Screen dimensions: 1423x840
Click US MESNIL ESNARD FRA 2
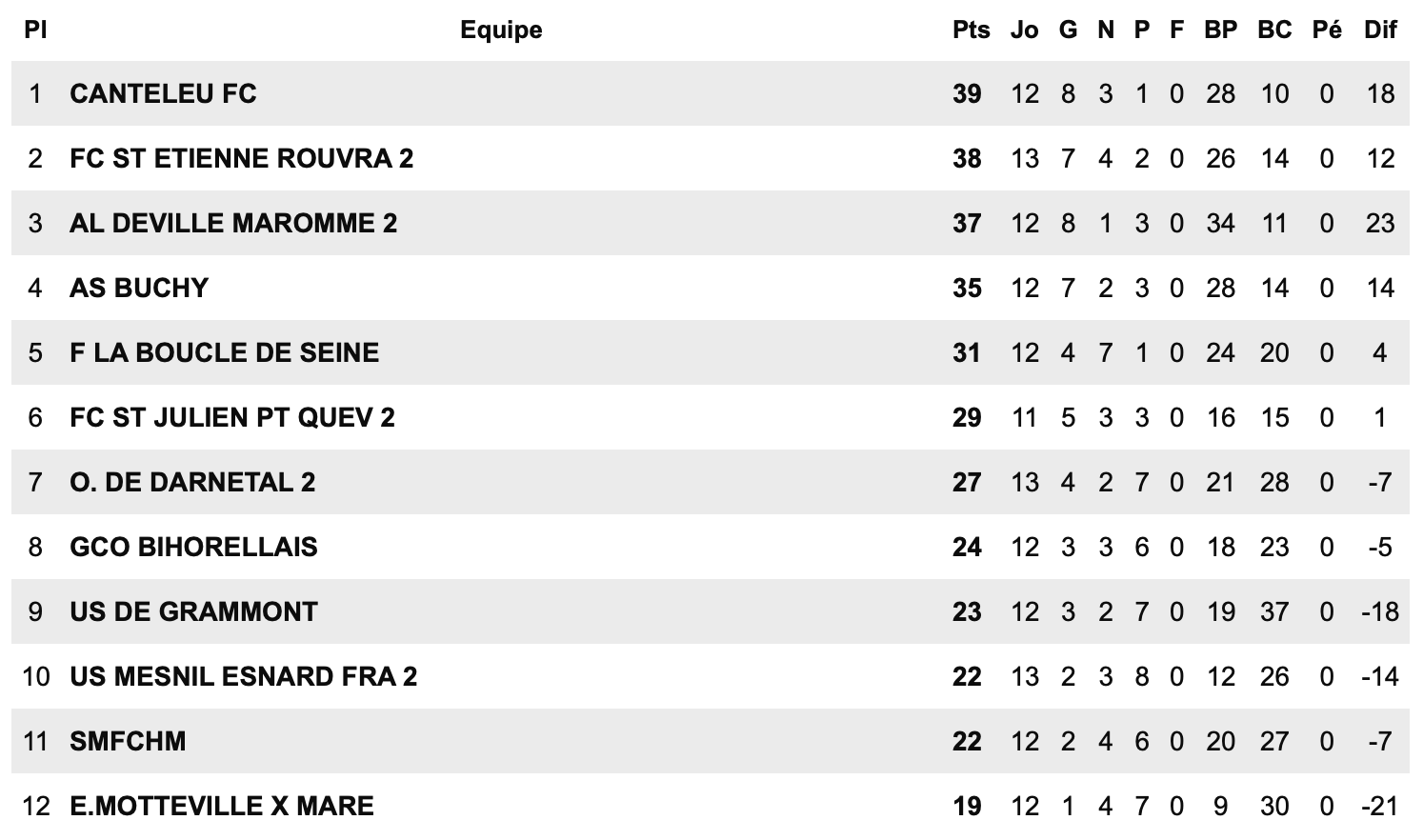[244, 676]
